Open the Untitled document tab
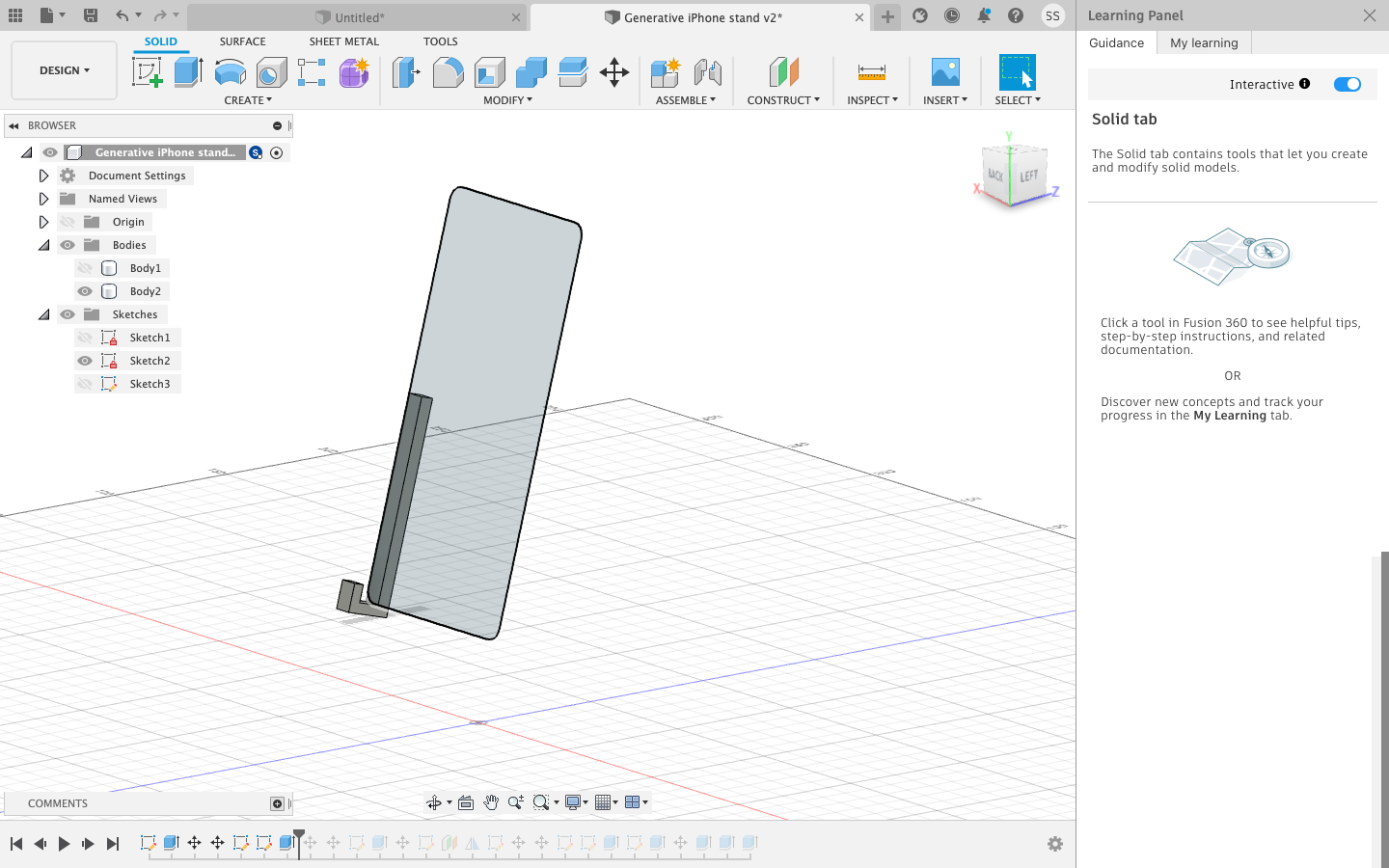The height and width of the screenshot is (868, 1389). tap(351, 16)
